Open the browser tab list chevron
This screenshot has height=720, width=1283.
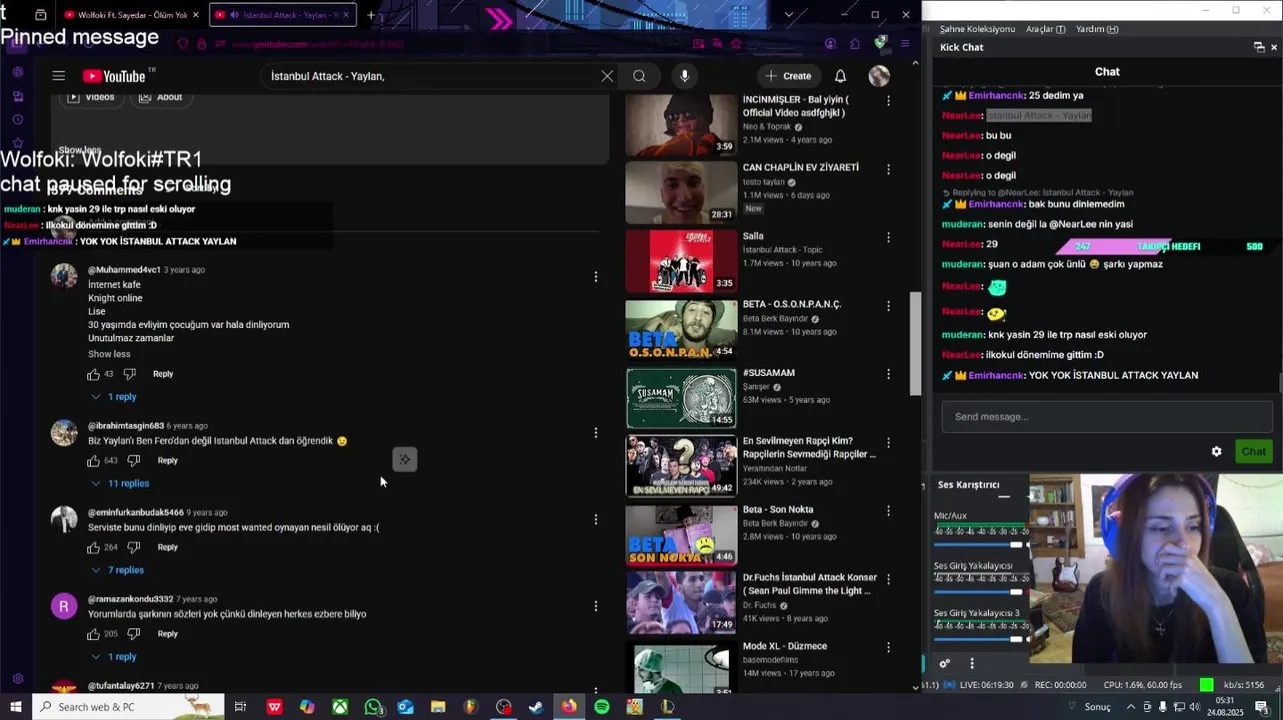point(788,15)
